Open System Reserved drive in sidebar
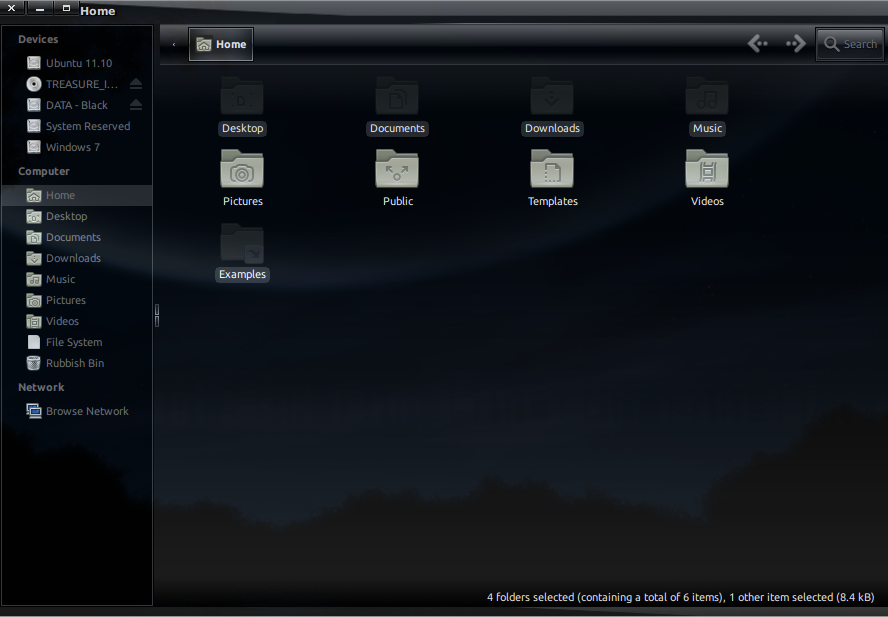 pyautogui.click(x=76, y=126)
